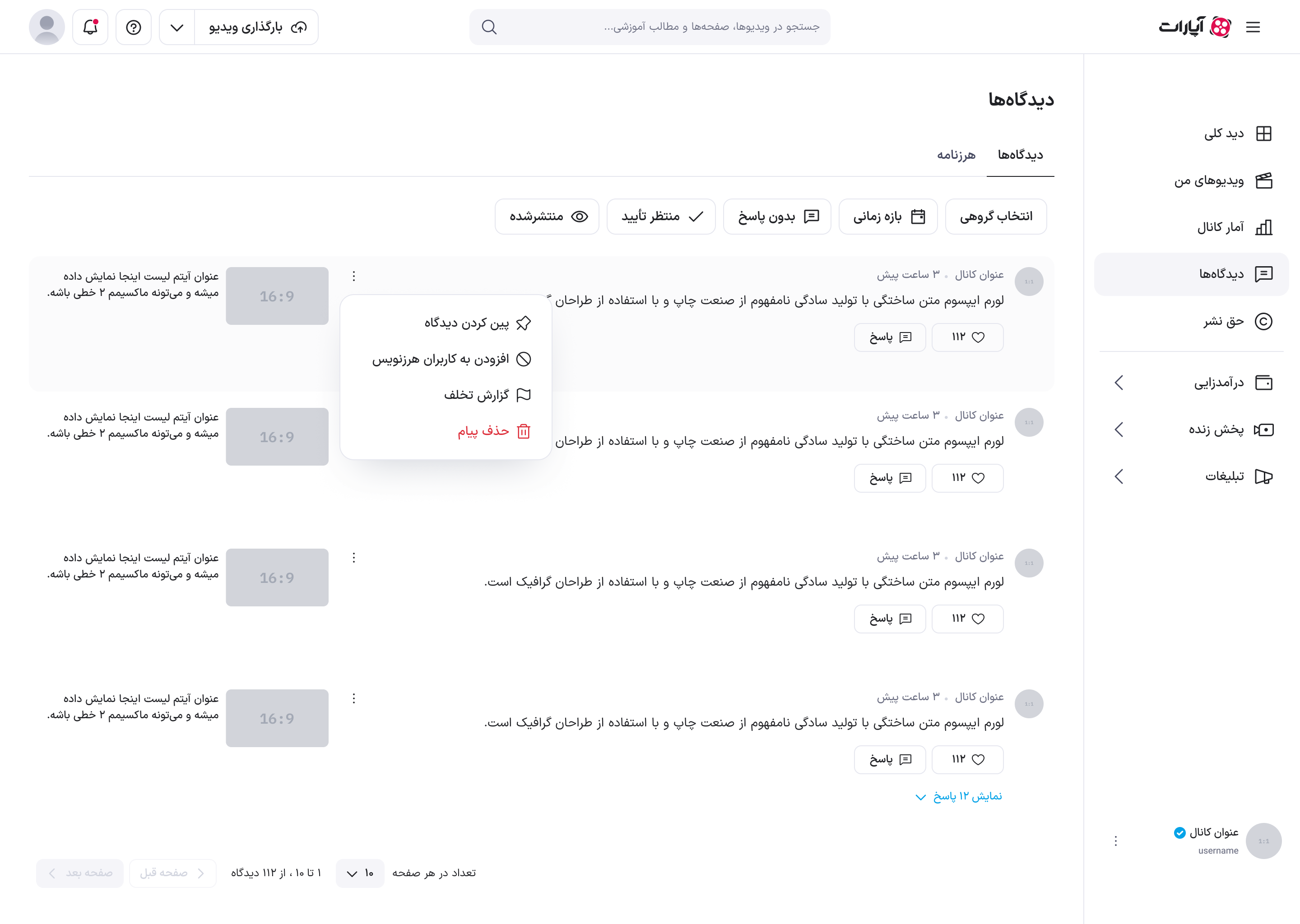Open the notifications bell

(89, 27)
